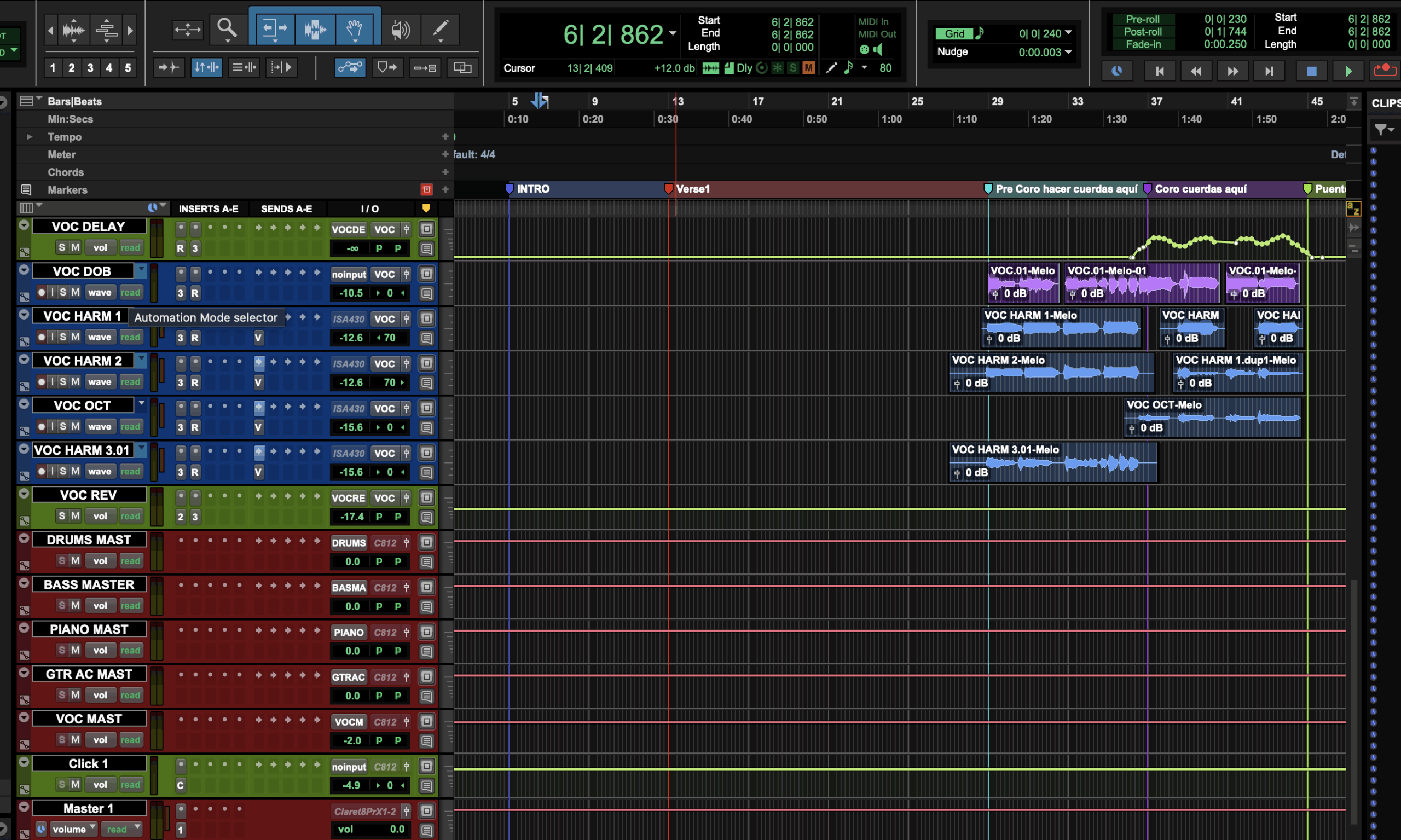Click the INSERTS A-E column header

[x=208, y=209]
